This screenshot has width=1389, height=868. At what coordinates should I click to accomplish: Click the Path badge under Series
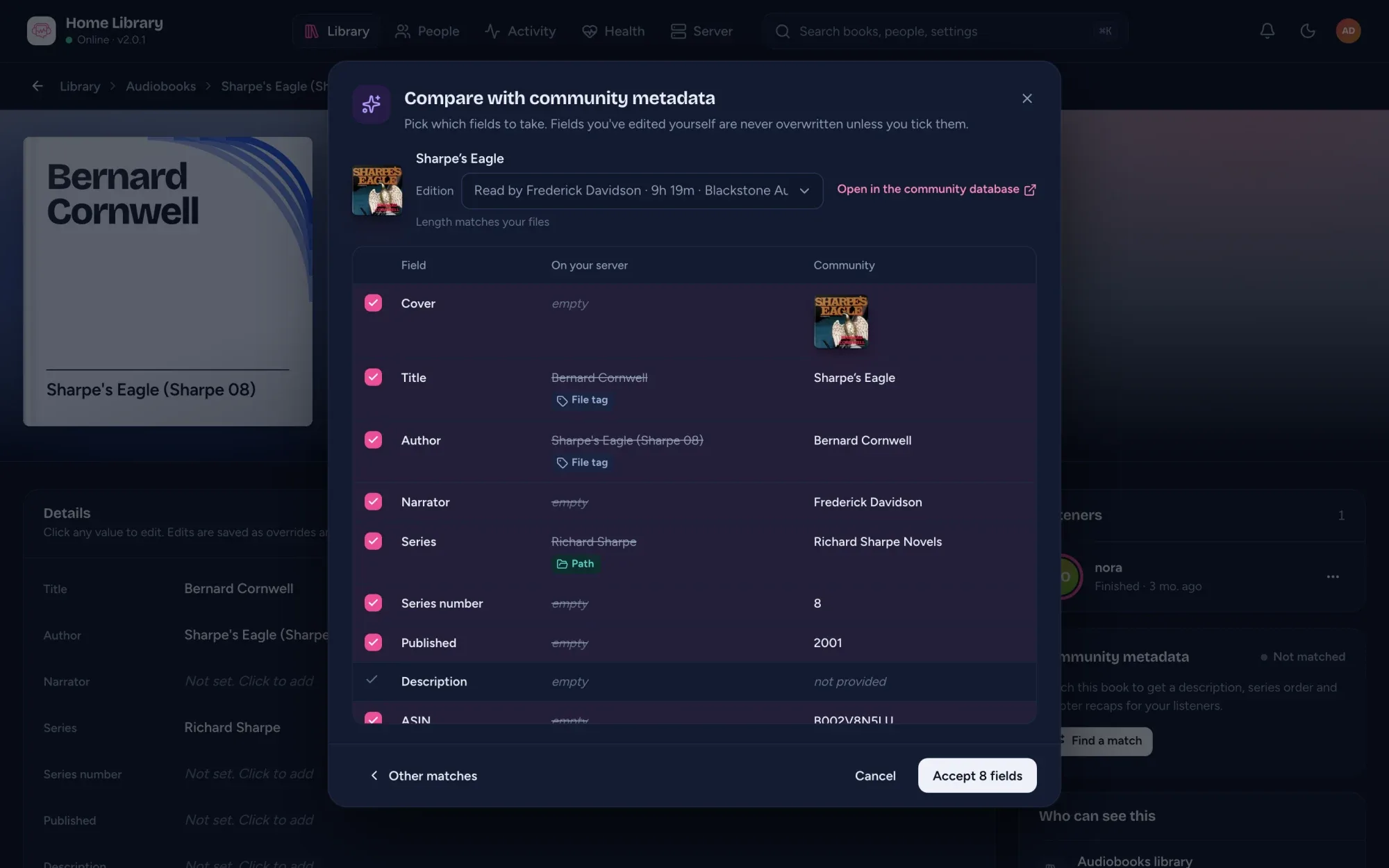click(576, 564)
